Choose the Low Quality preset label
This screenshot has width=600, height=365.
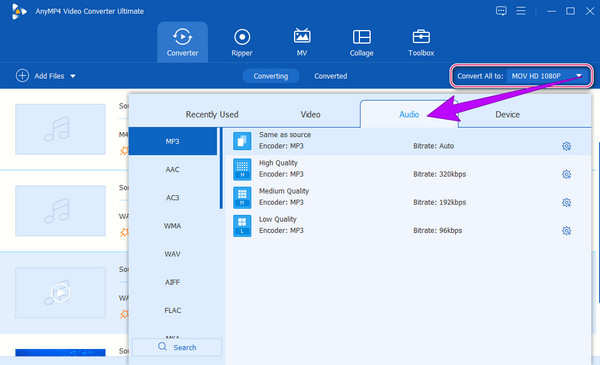coord(277,219)
